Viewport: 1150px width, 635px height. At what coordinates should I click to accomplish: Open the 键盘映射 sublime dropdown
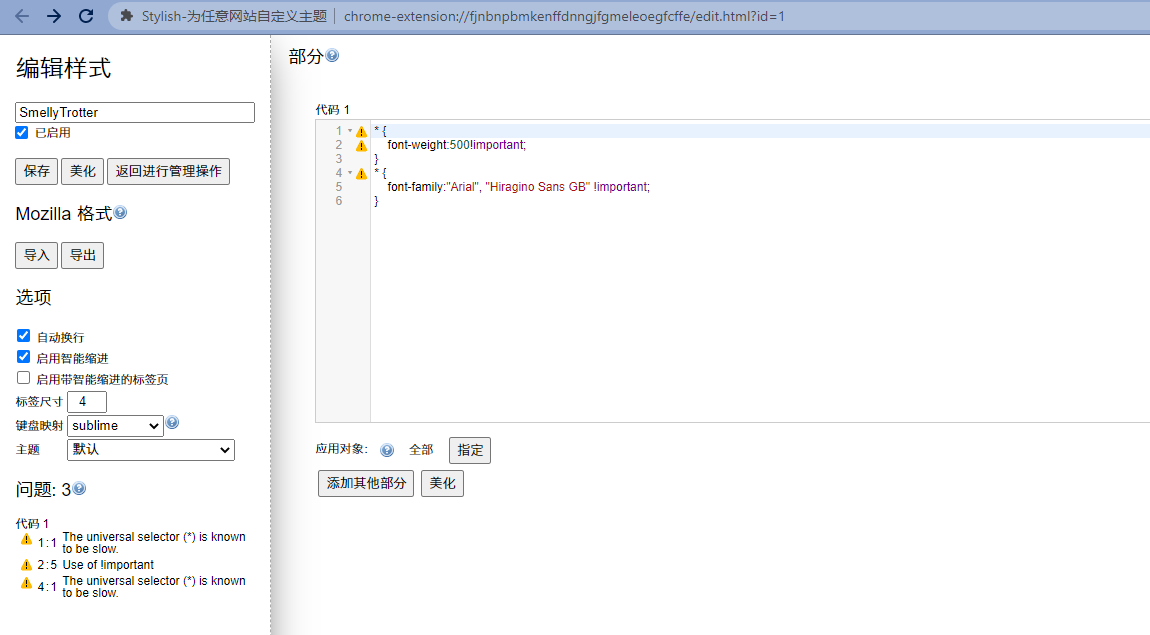point(115,426)
